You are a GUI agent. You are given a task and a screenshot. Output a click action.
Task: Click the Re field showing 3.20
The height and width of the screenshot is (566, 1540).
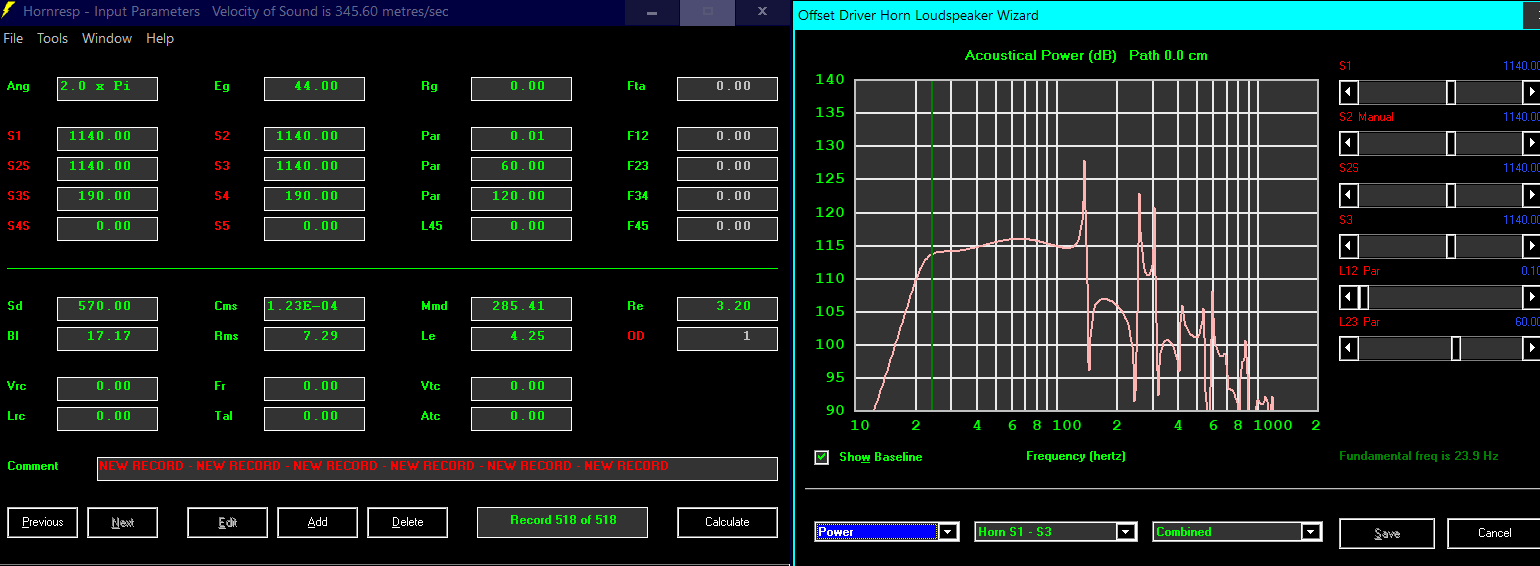(727, 308)
